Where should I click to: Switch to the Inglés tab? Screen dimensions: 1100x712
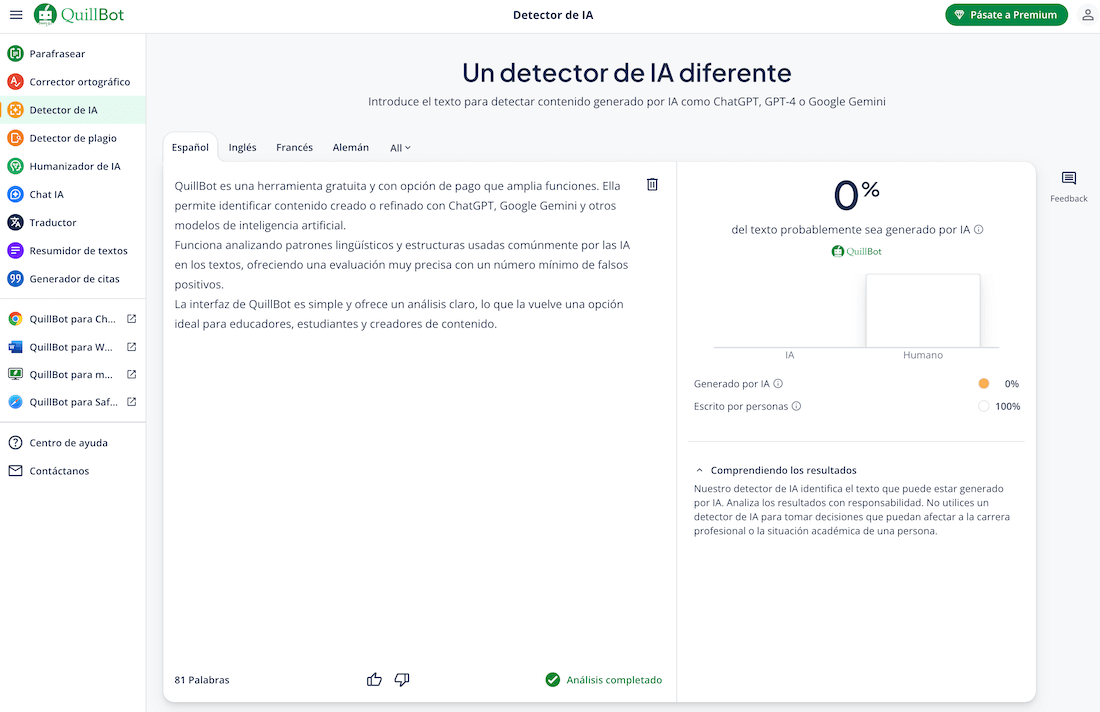coord(242,147)
